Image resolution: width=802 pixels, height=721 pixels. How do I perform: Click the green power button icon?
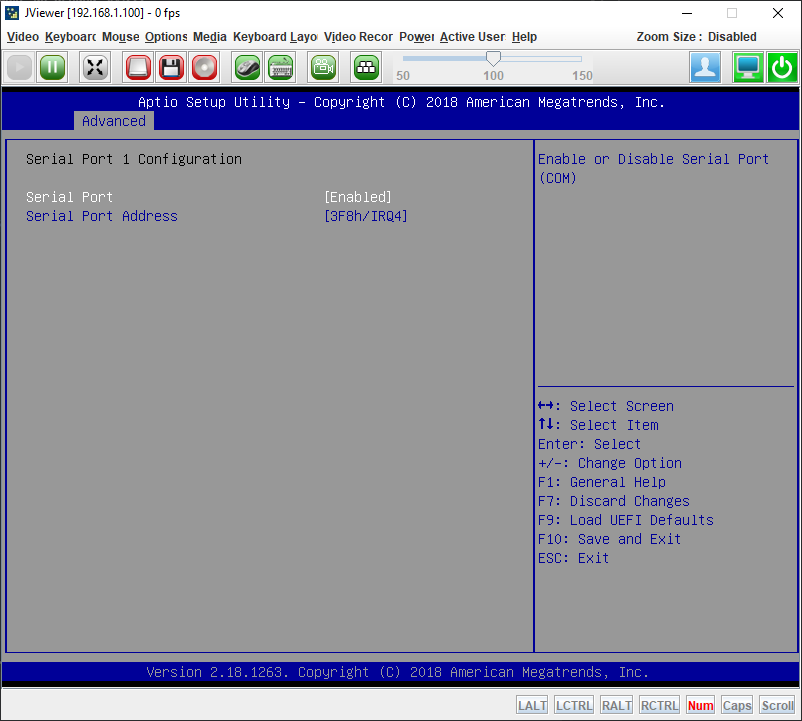pyautogui.click(x=782, y=67)
